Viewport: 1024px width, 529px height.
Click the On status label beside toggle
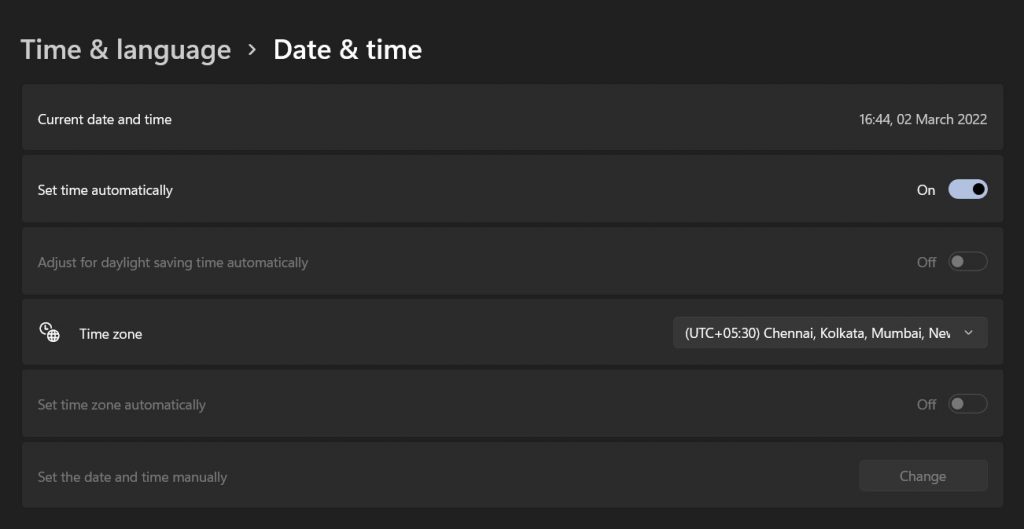[x=926, y=190]
